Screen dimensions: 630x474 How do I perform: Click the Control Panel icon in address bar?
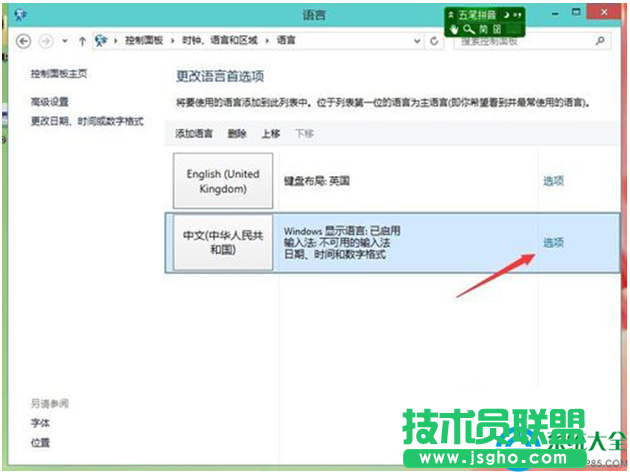(101, 40)
